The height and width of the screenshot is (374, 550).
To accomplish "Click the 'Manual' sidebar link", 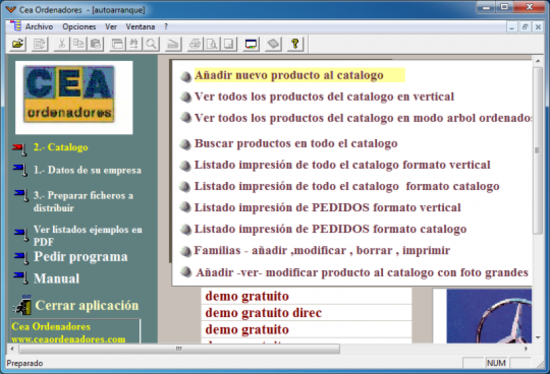I will point(56,279).
